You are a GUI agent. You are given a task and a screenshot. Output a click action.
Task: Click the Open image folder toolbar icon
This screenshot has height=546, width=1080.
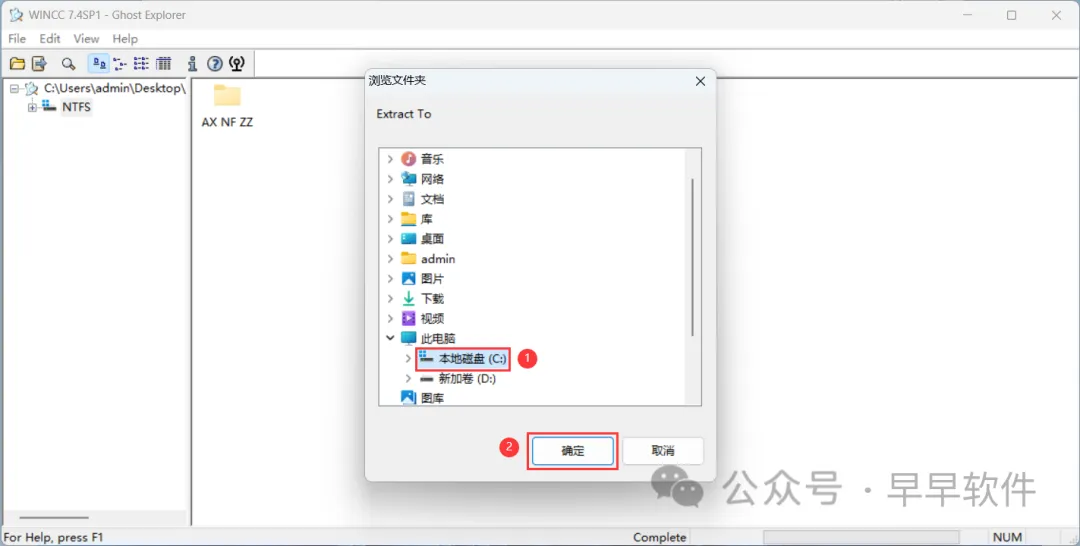pos(18,64)
